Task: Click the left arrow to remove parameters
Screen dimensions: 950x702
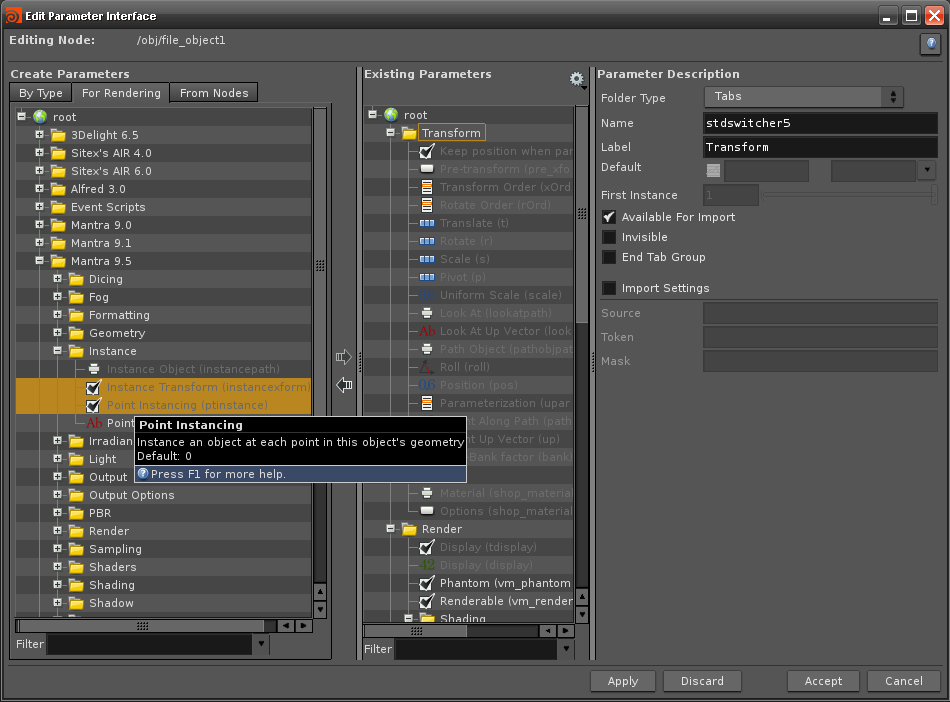Action: (x=344, y=385)
